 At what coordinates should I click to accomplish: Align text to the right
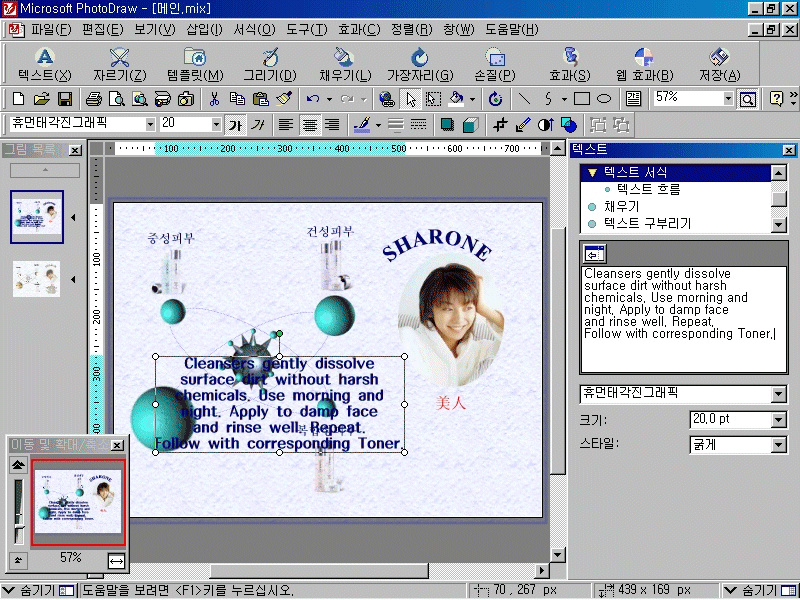pos(332,124)
